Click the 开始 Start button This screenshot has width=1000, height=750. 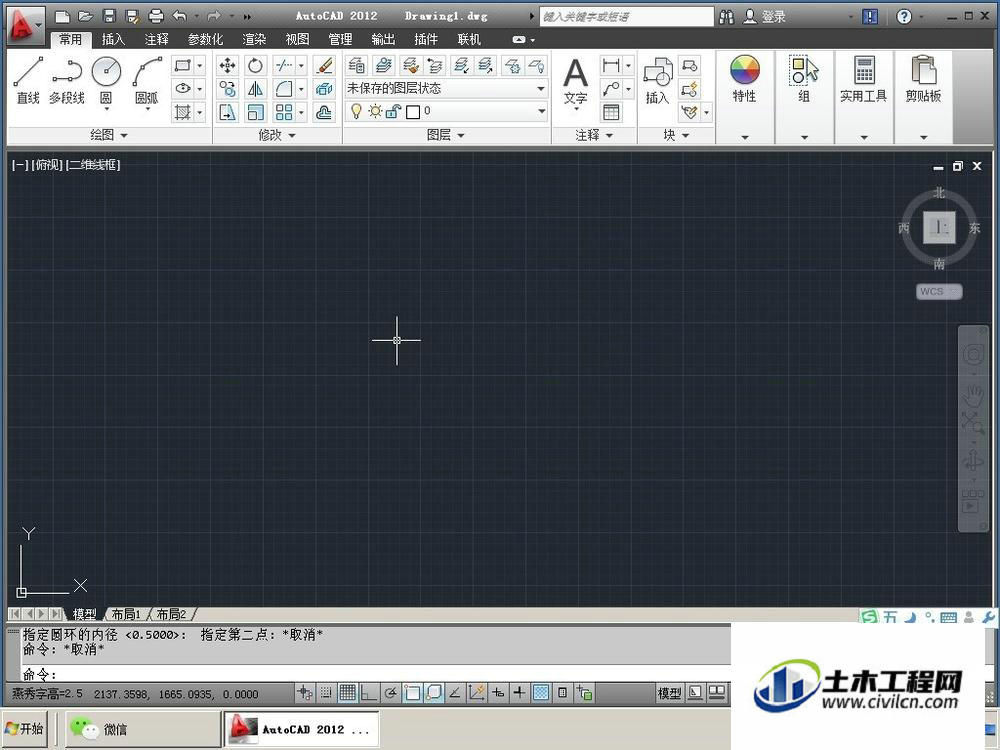24,728
